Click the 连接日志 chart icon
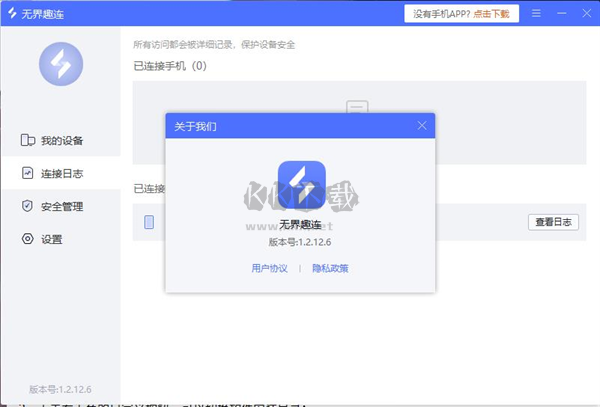The height and width of the screenshot is (407, 600). [x=27, y=173]
